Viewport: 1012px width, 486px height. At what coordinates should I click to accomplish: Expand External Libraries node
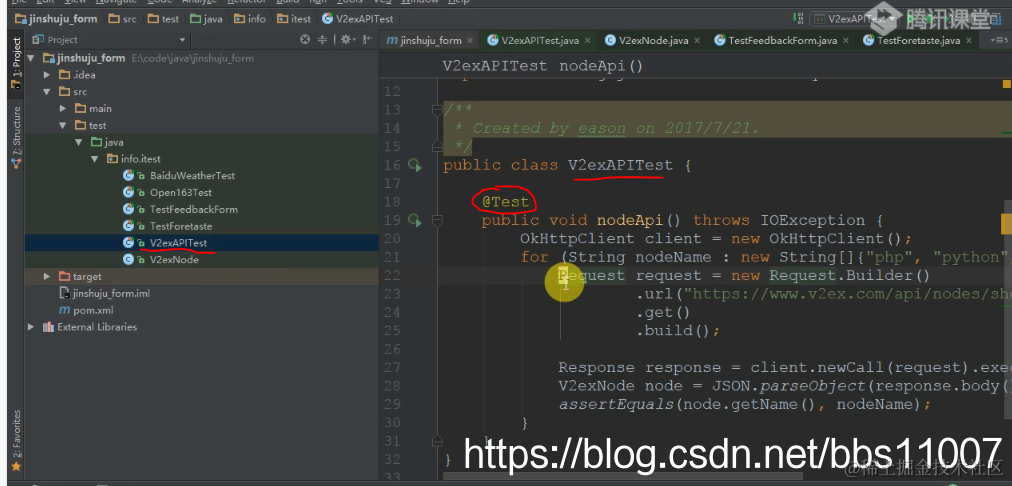coord(31,327)
